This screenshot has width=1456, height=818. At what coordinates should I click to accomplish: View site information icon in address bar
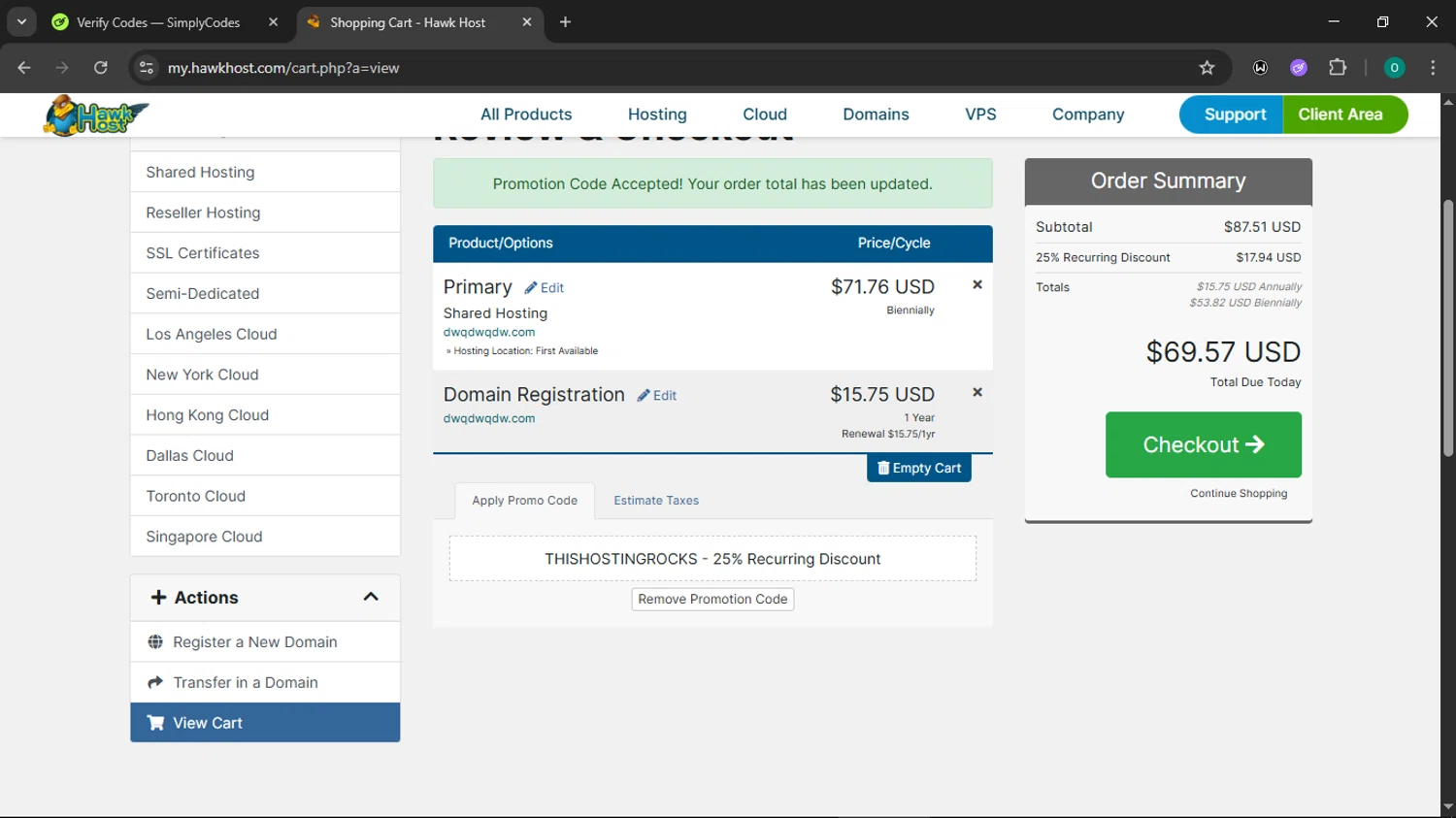pos(147,68)
